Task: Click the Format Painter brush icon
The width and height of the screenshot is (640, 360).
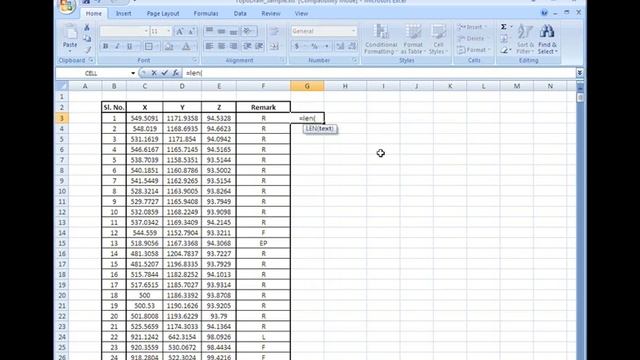Action: pyautogui.click(x=87, y=50)
